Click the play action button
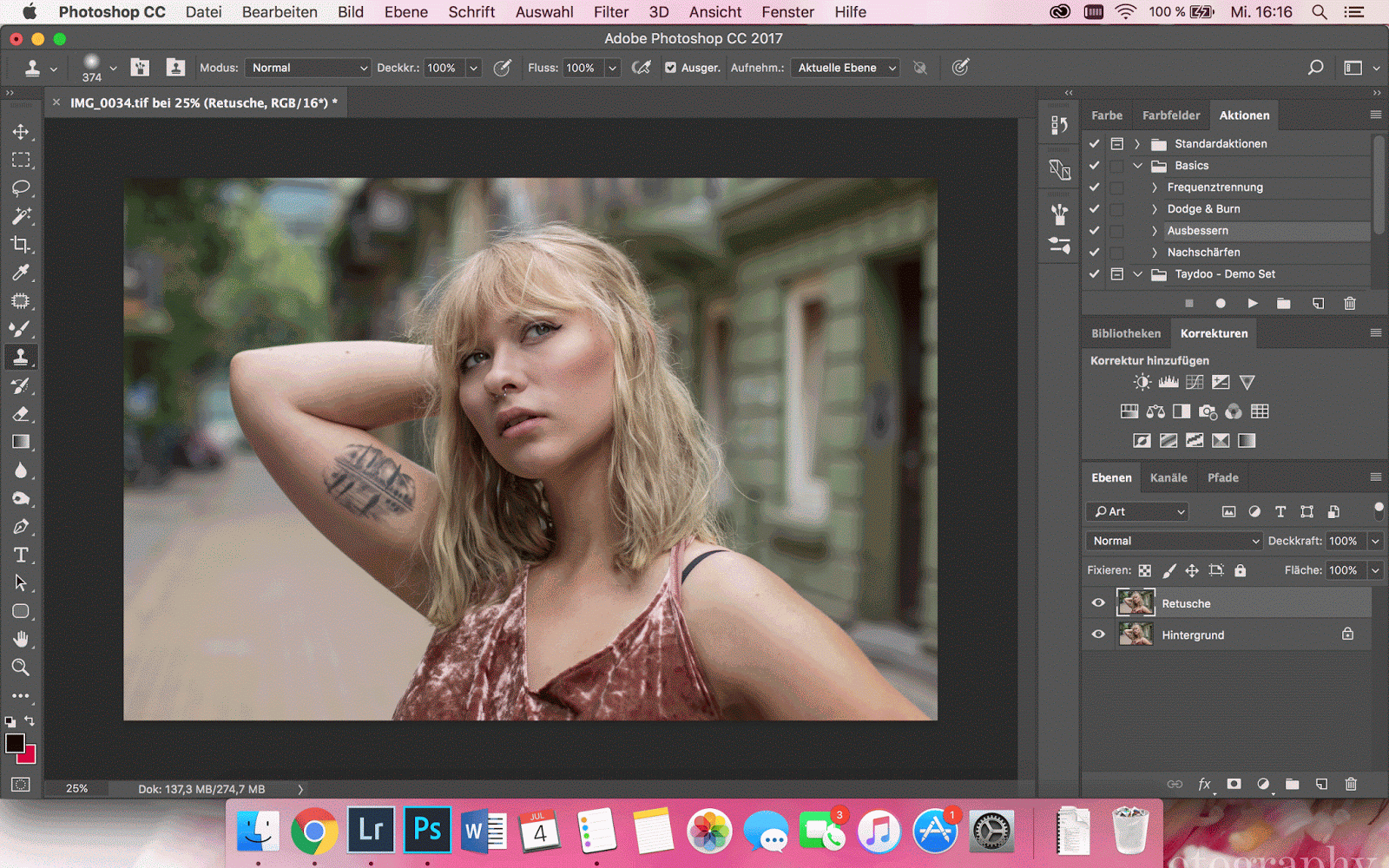This screenshot has height=868, width=1389. [1252, 303]
